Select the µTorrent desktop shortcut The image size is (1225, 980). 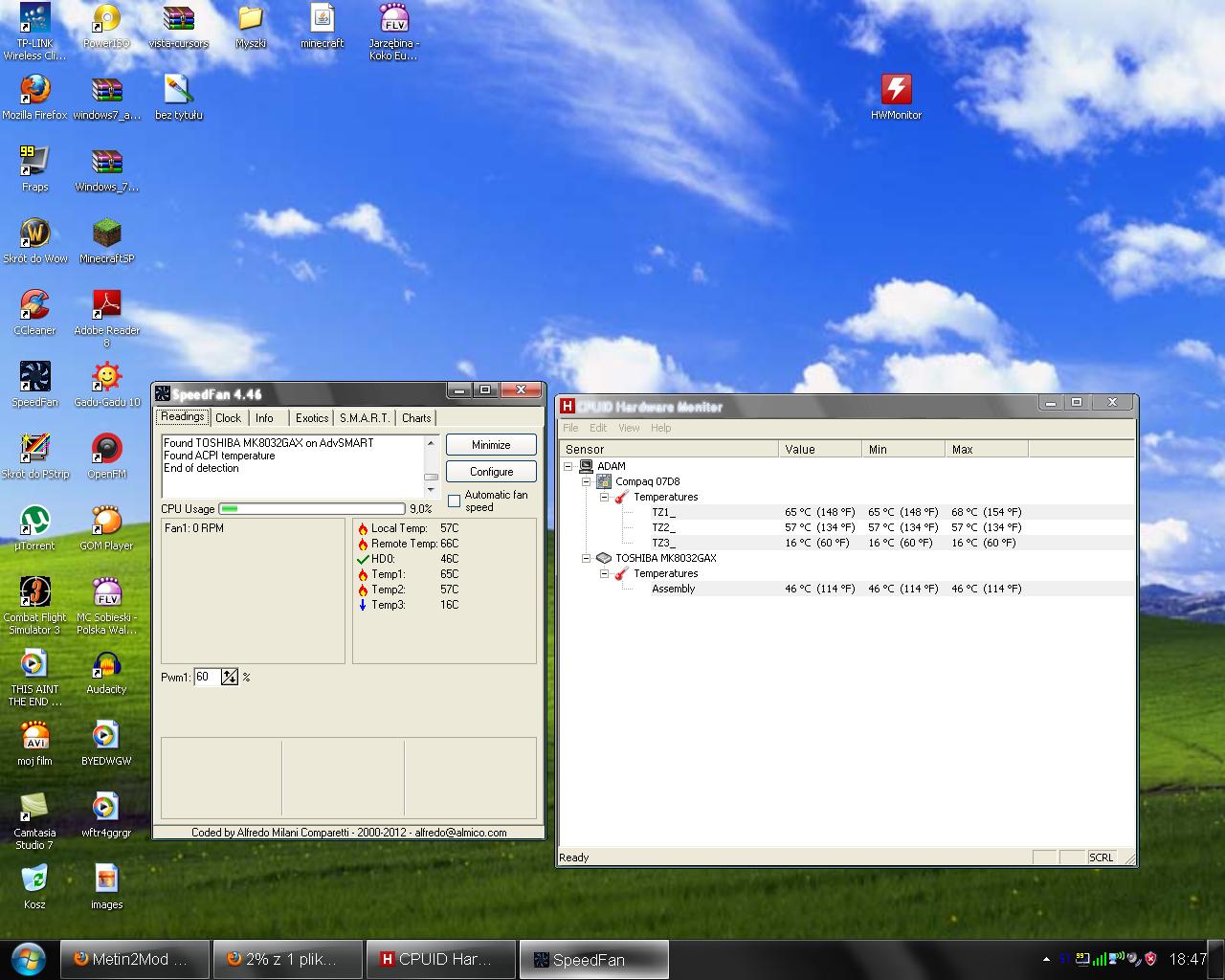tap(35, 528)
